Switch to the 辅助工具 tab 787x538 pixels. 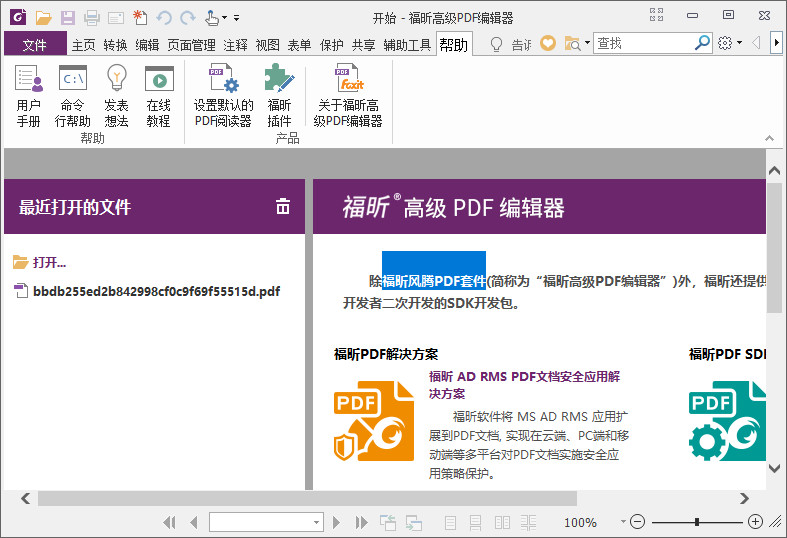(408, 45)
